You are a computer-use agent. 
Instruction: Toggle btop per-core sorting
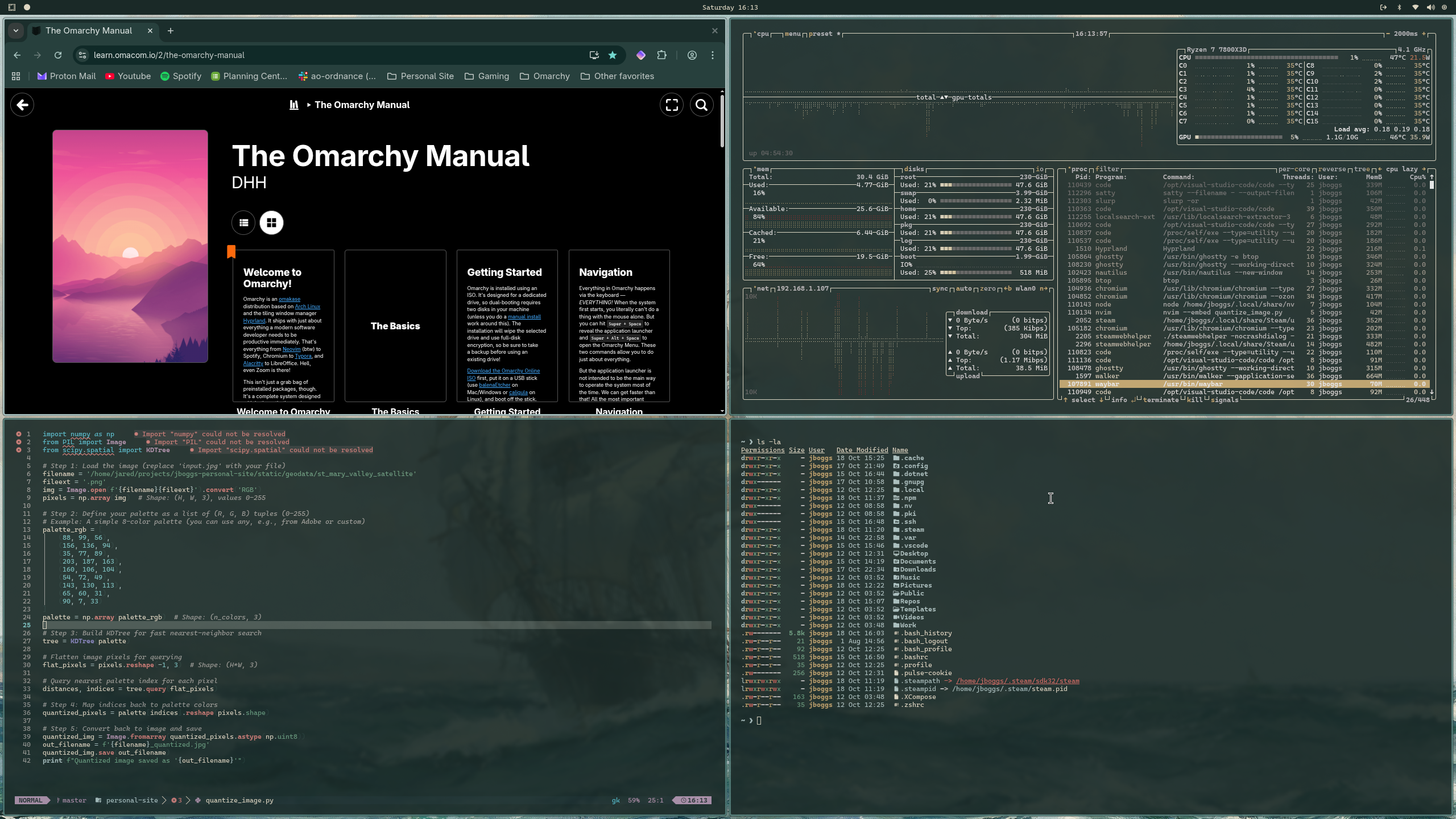pyautogui.click(x=1294, y=169)
